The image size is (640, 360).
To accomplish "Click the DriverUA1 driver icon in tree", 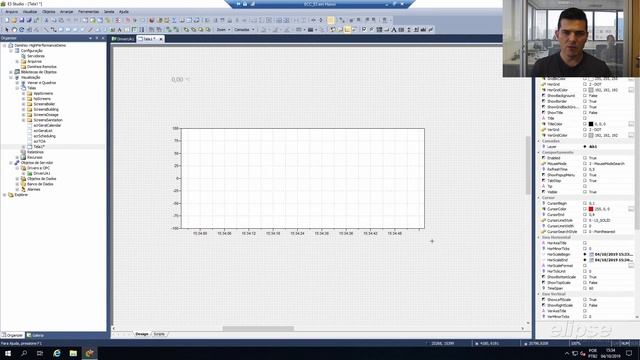I will tap(29, 173).
